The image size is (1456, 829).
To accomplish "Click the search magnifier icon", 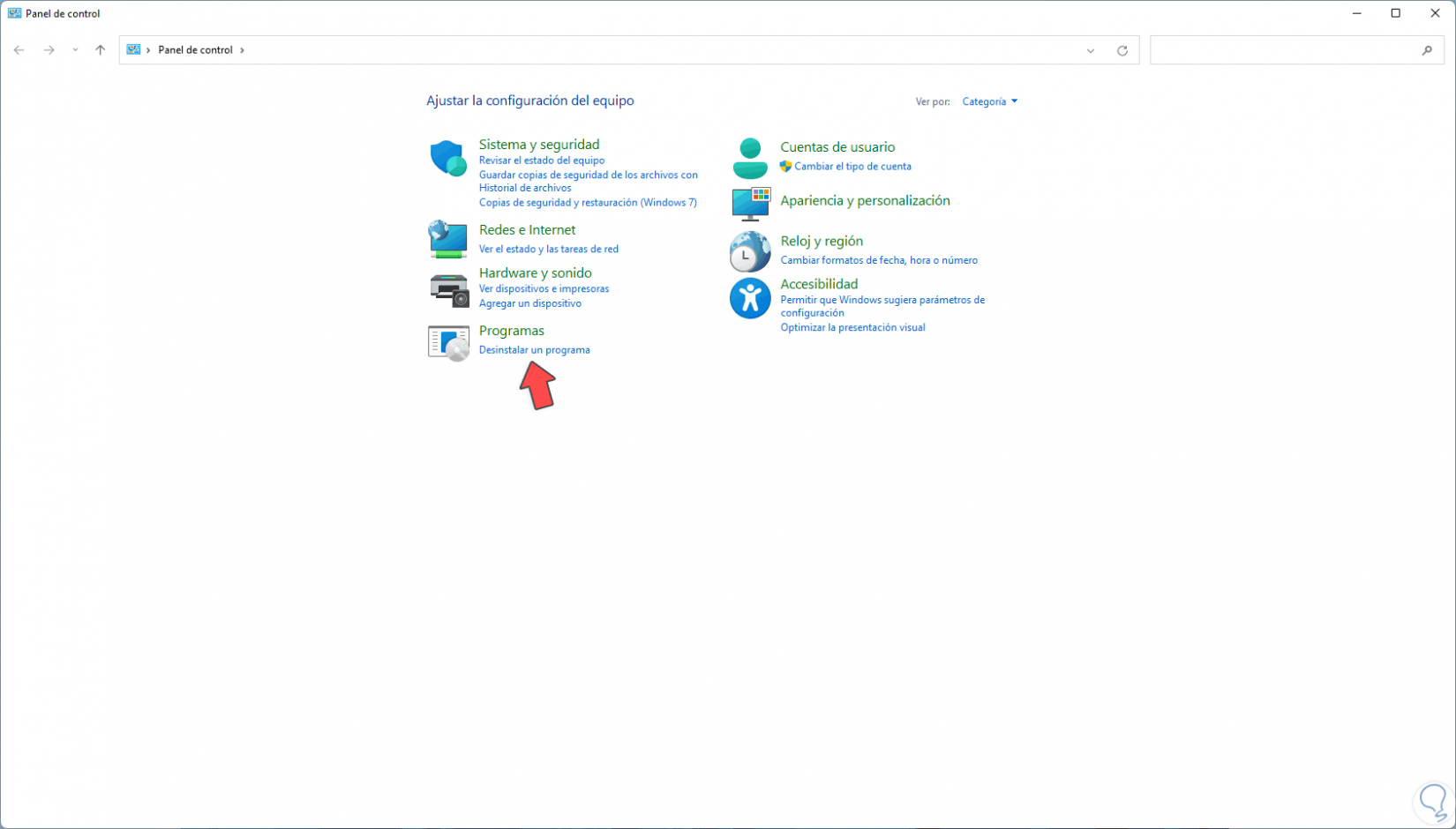I will coord(1427,50).
